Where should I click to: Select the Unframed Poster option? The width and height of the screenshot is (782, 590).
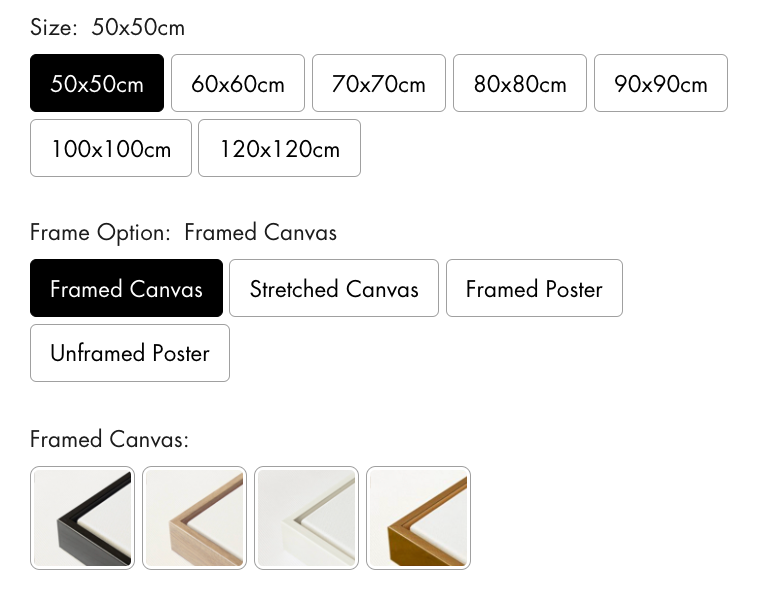tap(130, 353)
